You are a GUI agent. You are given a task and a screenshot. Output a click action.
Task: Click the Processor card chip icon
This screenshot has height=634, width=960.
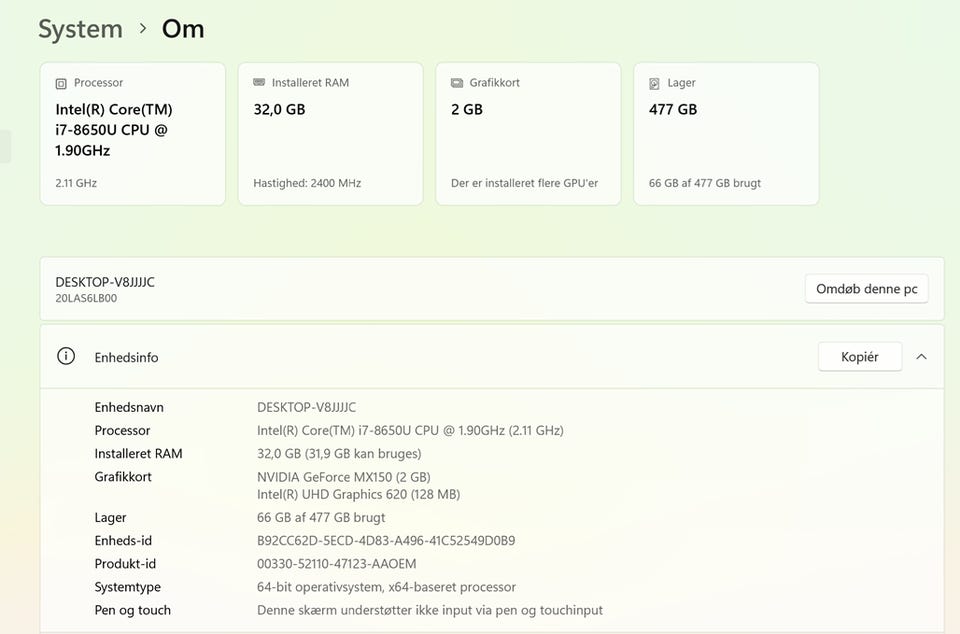pyautogui.click(x=61, y=83)
